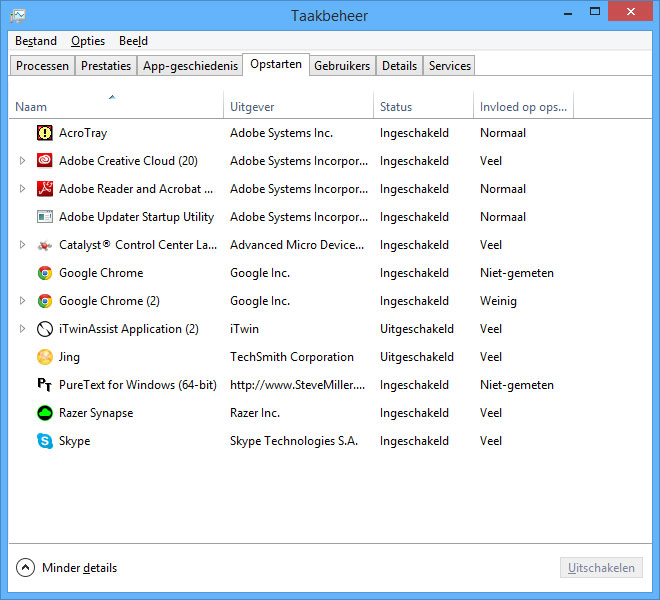This screenshot has height=600, width=660.
Task: Select the AcroTray name text
Action: pyautogui.click(x=83, y=133)
